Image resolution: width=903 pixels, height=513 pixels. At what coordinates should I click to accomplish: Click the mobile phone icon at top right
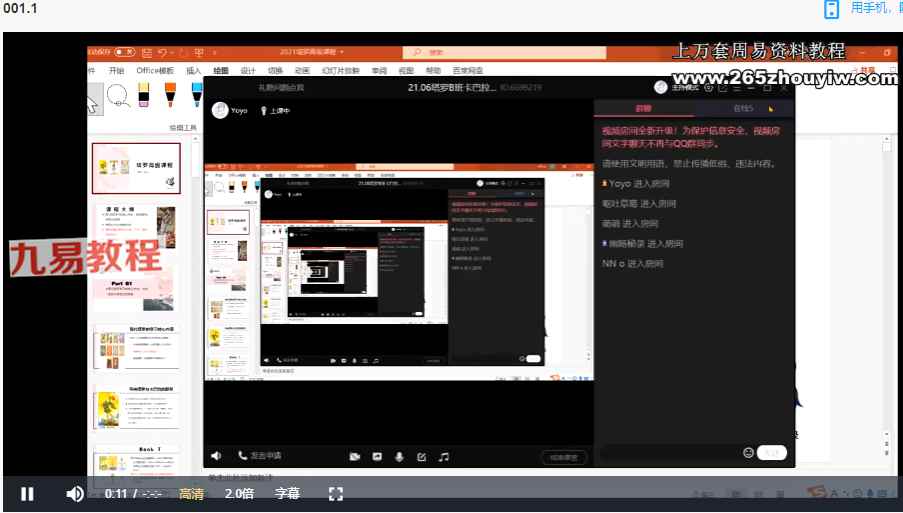click(x=831, y=9)
